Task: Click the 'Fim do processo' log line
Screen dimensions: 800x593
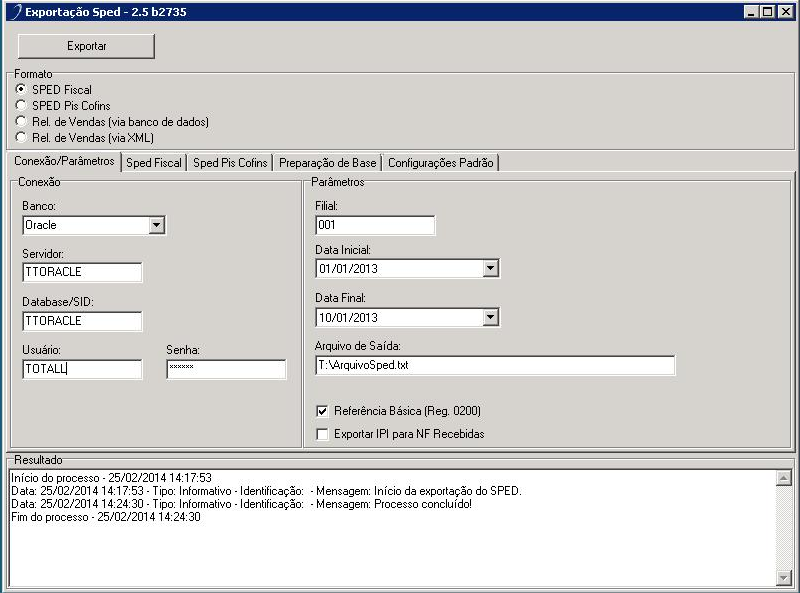Action: click(x=106, y=517)
